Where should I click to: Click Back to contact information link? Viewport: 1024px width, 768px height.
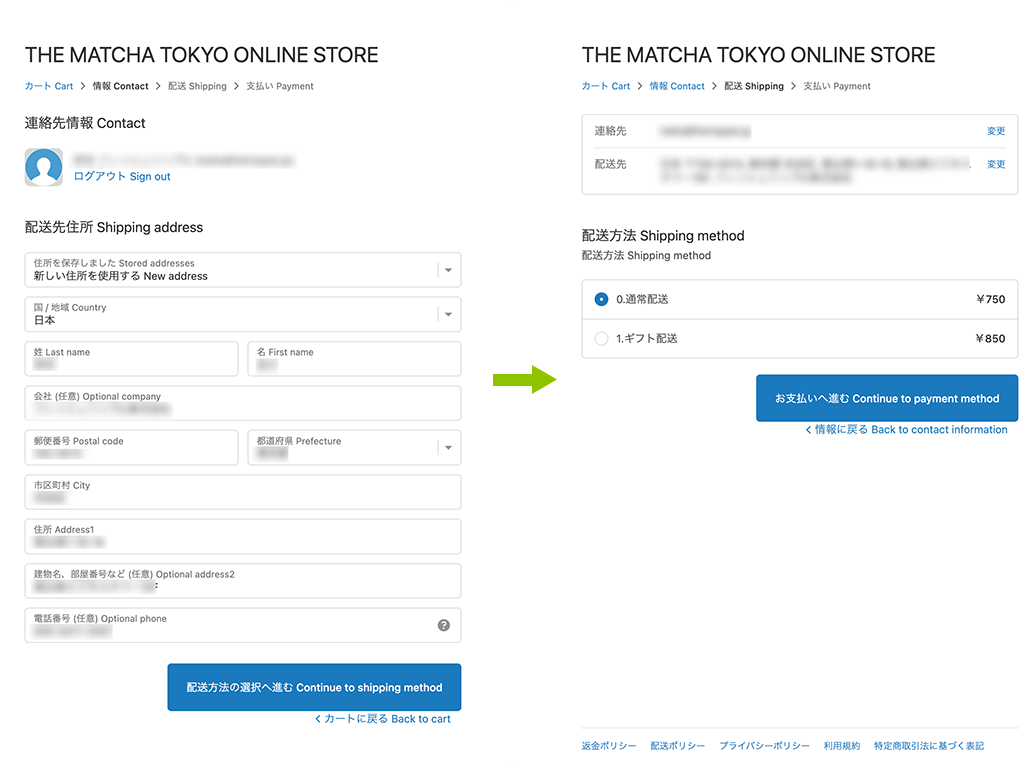click(907, 430)
